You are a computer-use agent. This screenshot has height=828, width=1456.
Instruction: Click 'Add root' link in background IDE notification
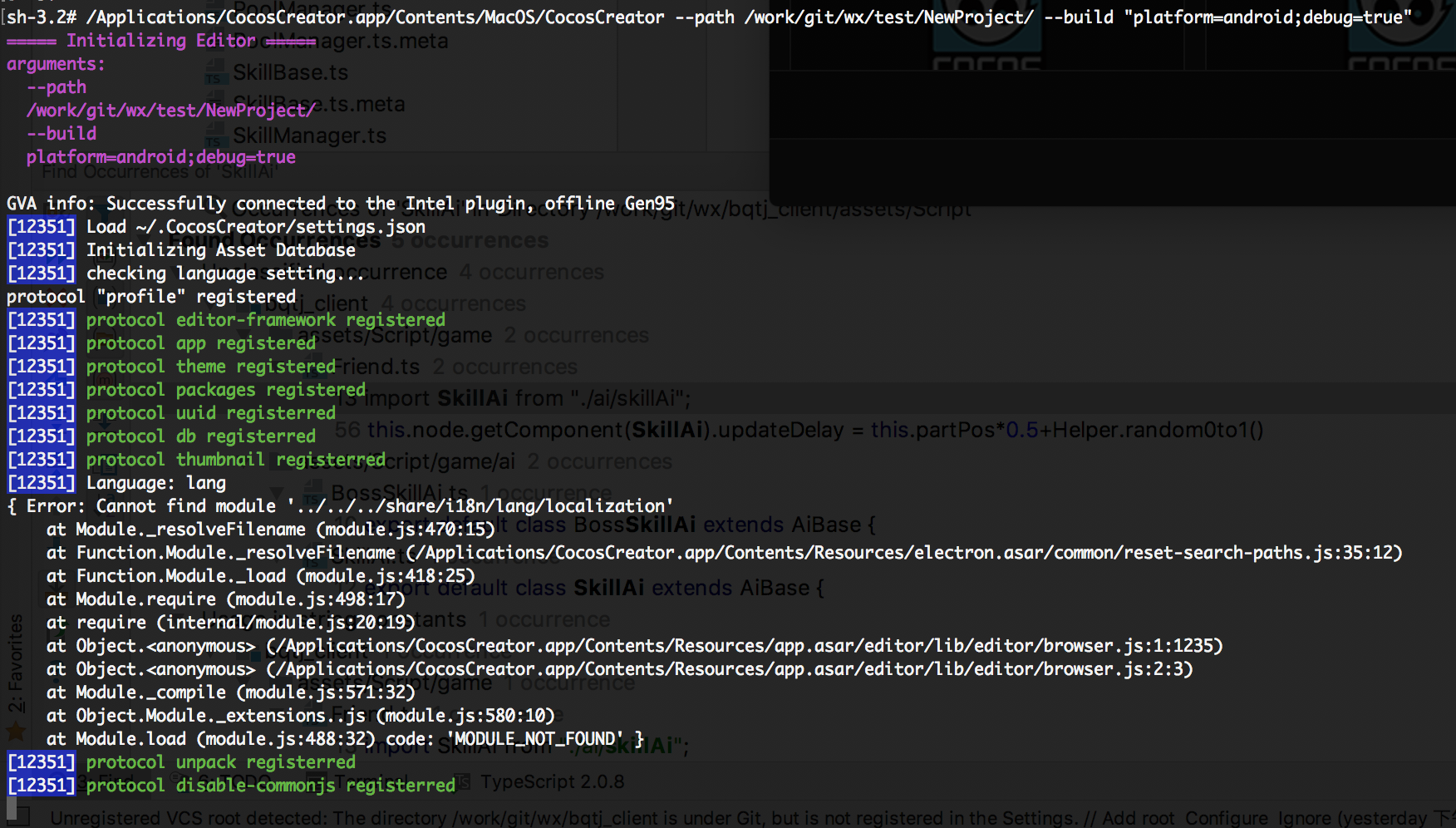click(x=1139, y=818)
